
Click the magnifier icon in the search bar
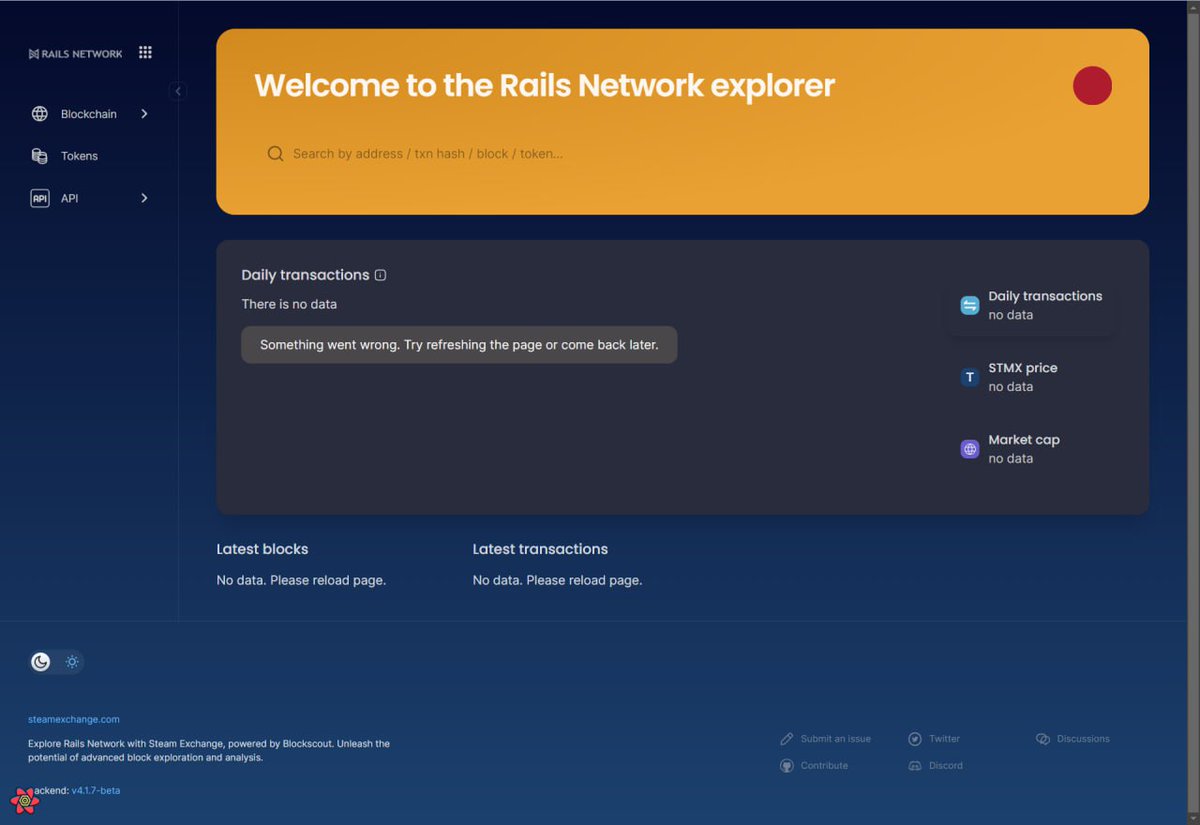coord(275,154)
